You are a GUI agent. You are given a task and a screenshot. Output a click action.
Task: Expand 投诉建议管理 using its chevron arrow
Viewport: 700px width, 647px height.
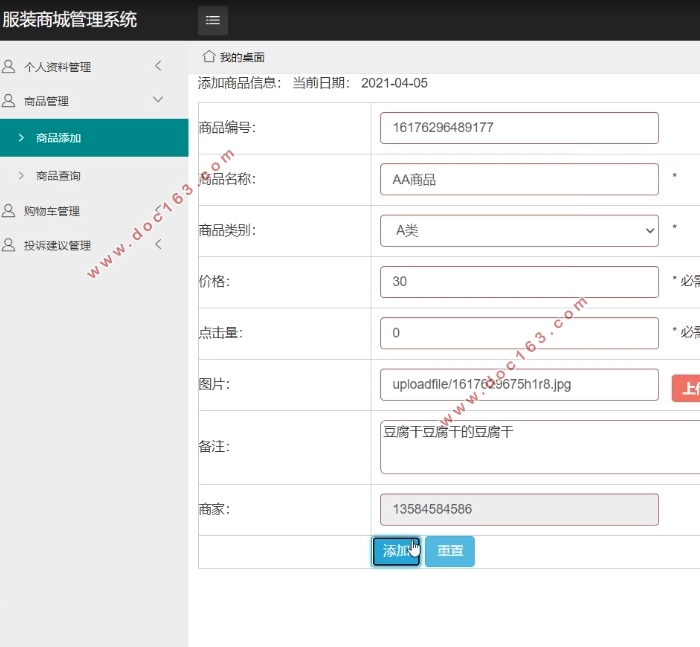[x=158, y=244]
